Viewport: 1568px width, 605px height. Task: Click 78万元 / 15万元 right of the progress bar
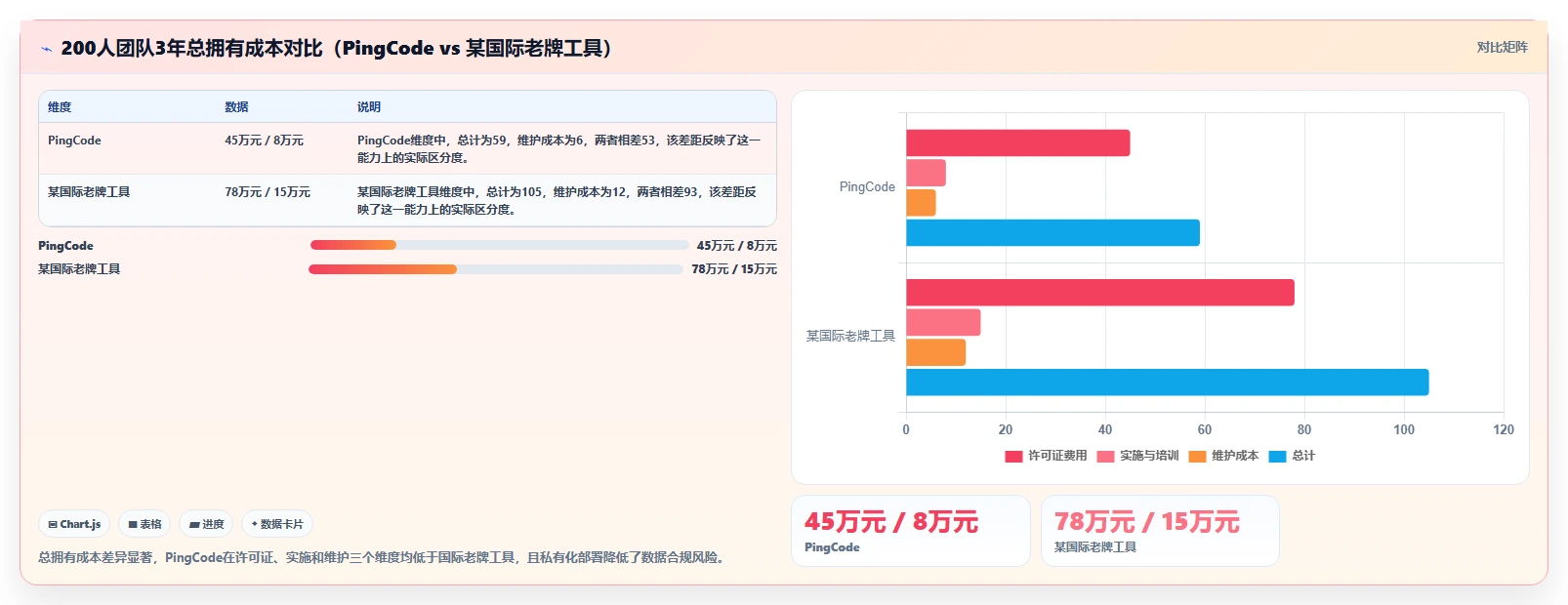coord(734,269)
